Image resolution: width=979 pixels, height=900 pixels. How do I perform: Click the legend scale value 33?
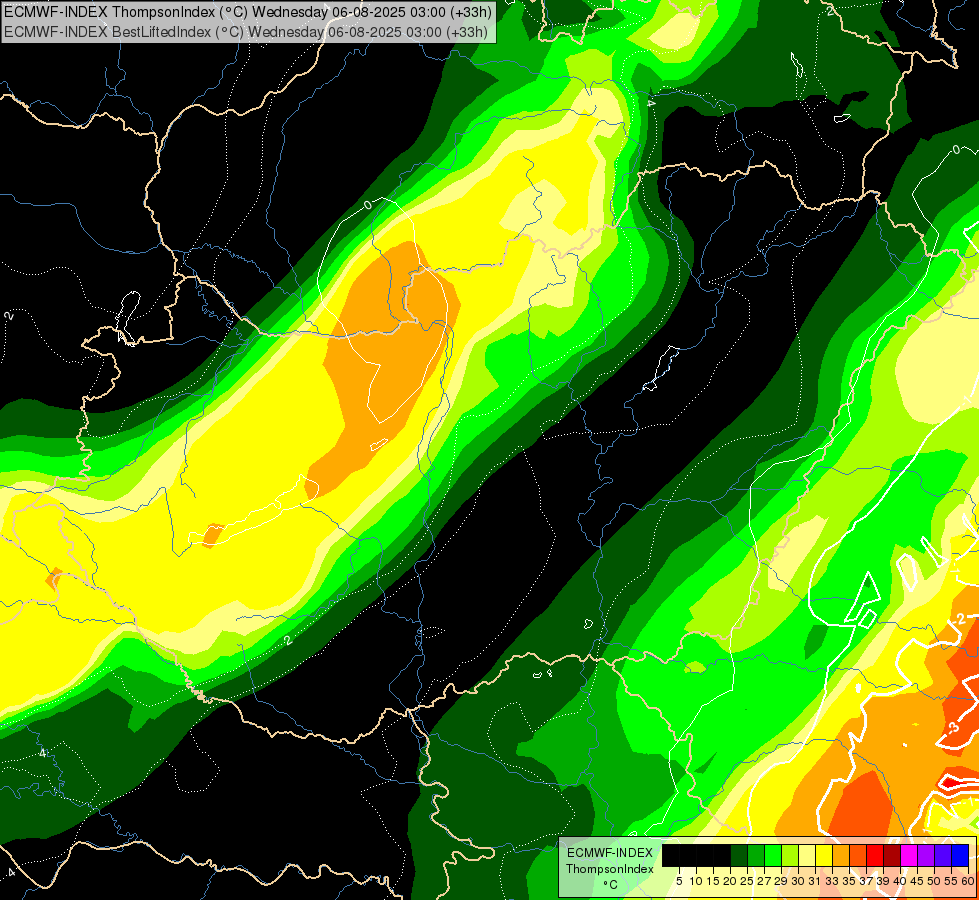point(832,881)
